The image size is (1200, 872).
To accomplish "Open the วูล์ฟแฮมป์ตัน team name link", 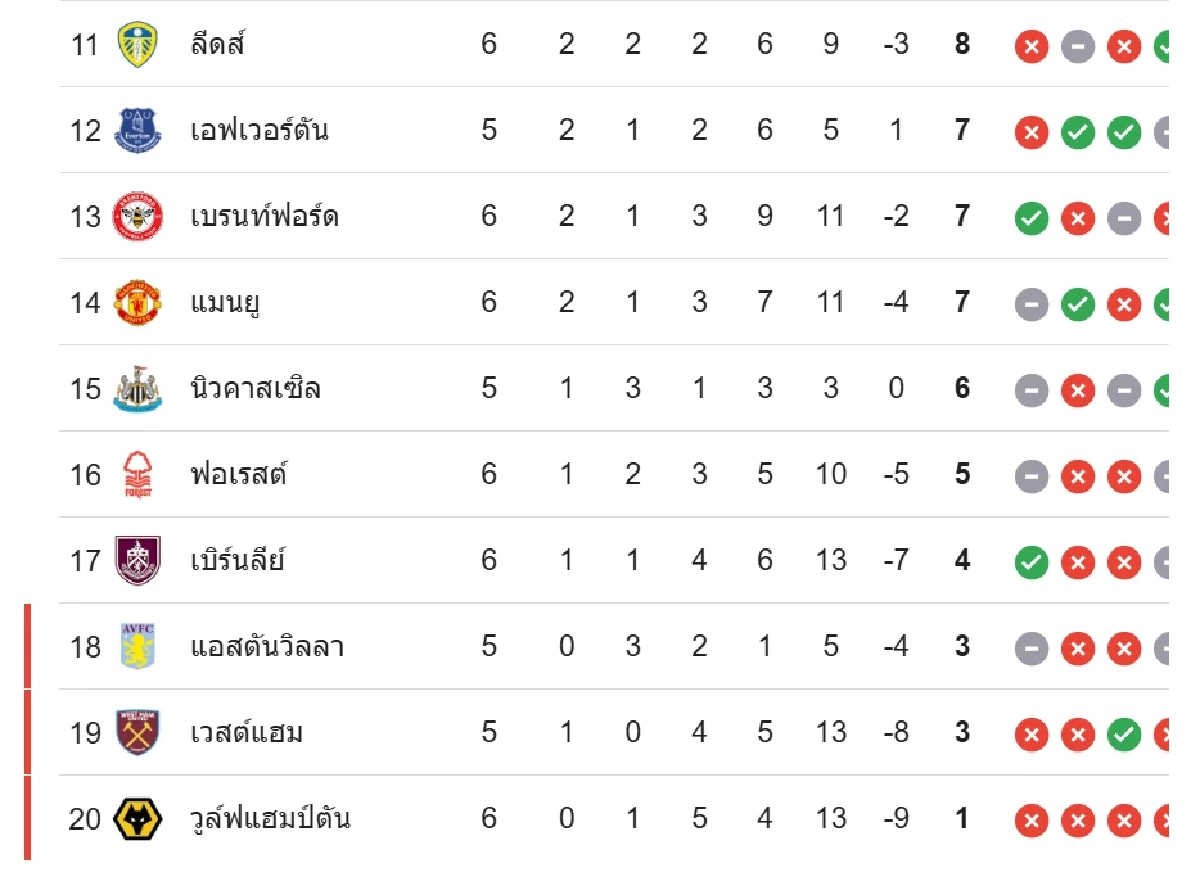I will 270,818.
